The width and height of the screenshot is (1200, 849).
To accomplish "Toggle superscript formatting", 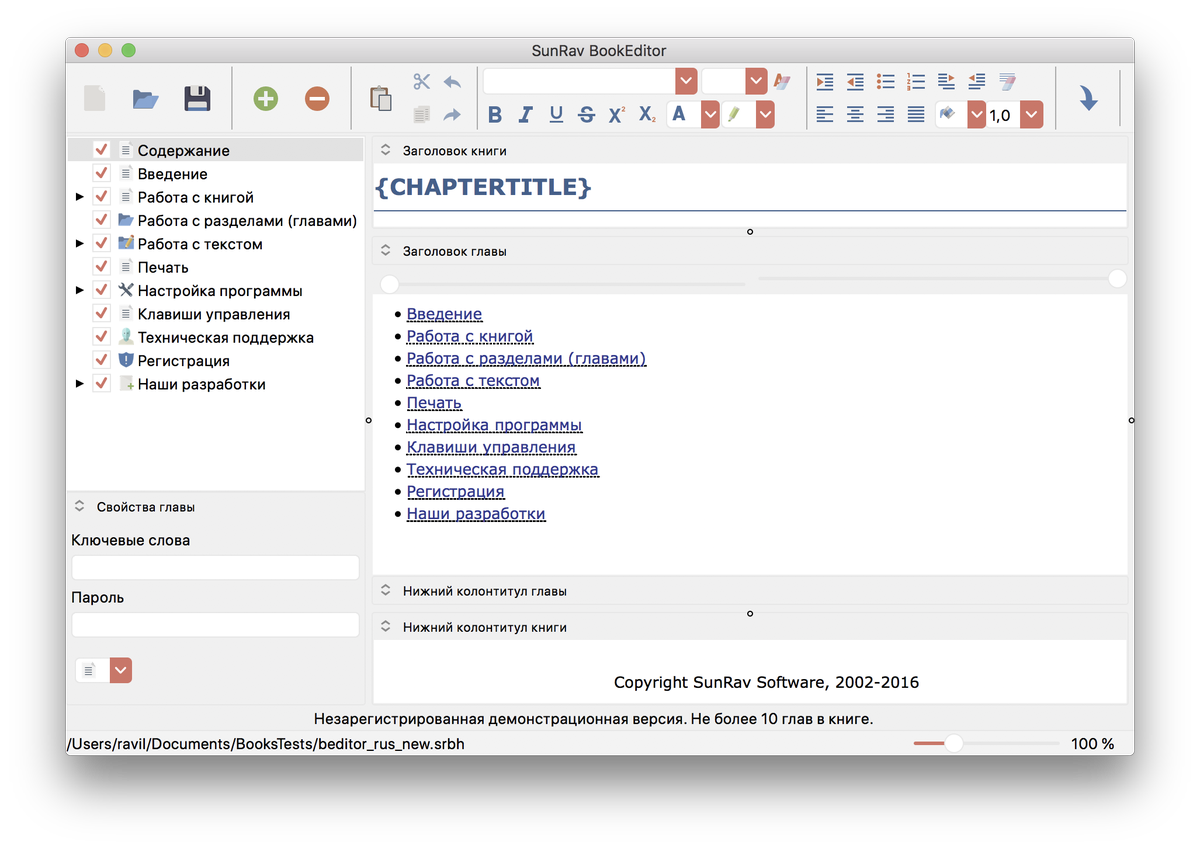I will point(616,114).
